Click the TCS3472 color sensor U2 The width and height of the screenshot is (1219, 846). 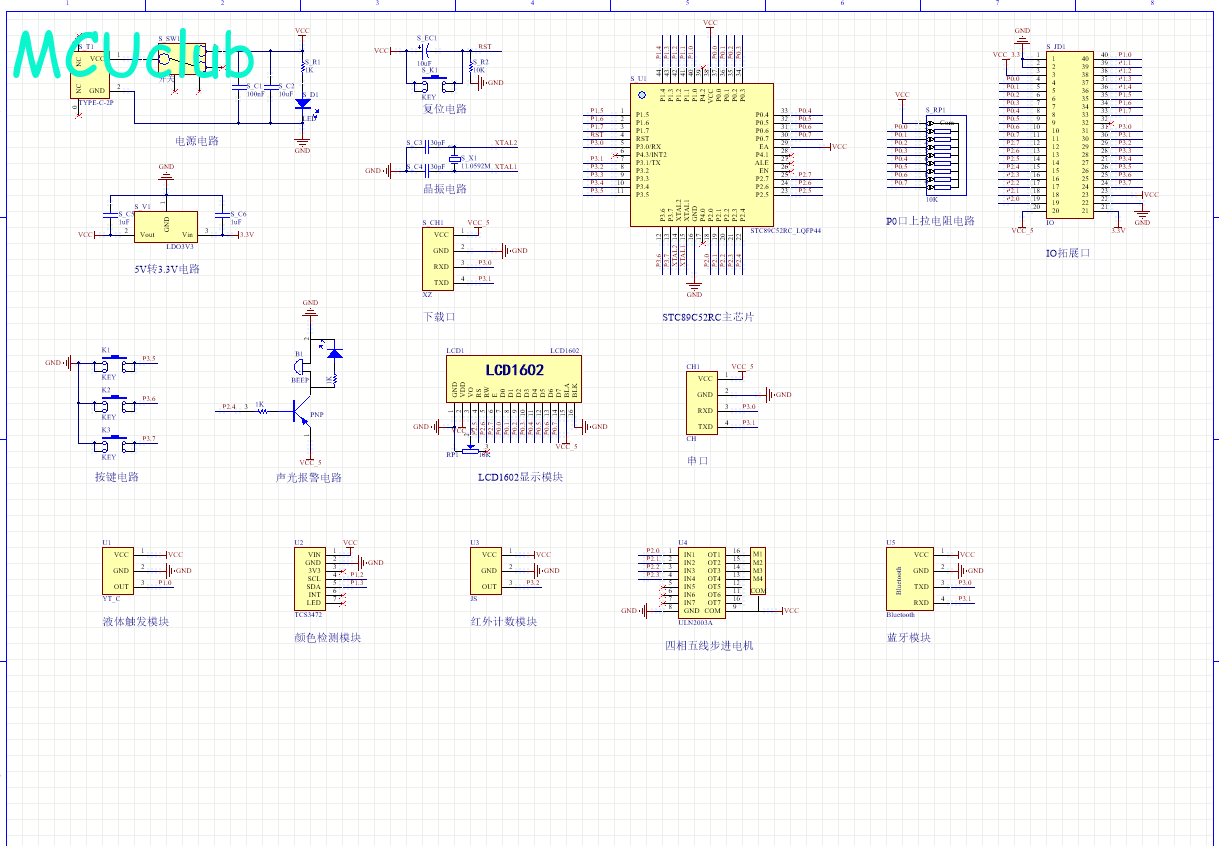313,578
